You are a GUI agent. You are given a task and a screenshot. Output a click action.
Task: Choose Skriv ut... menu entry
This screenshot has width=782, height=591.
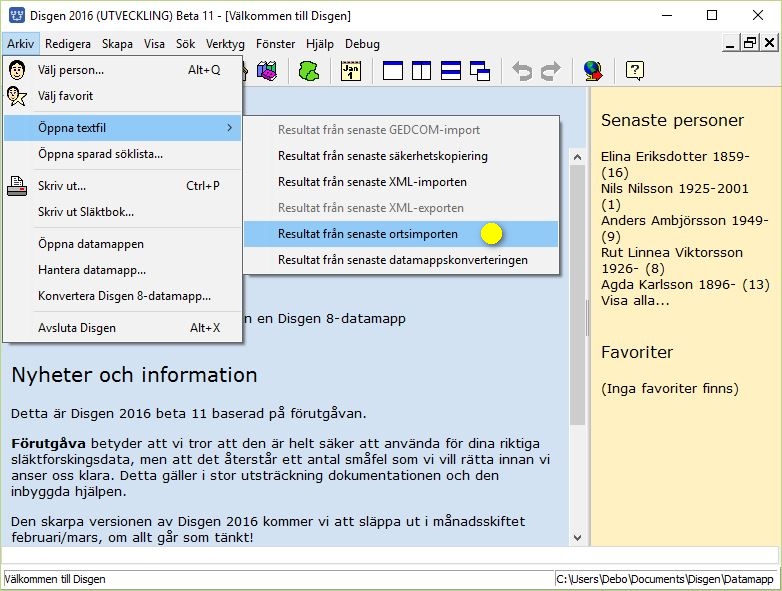123,186
